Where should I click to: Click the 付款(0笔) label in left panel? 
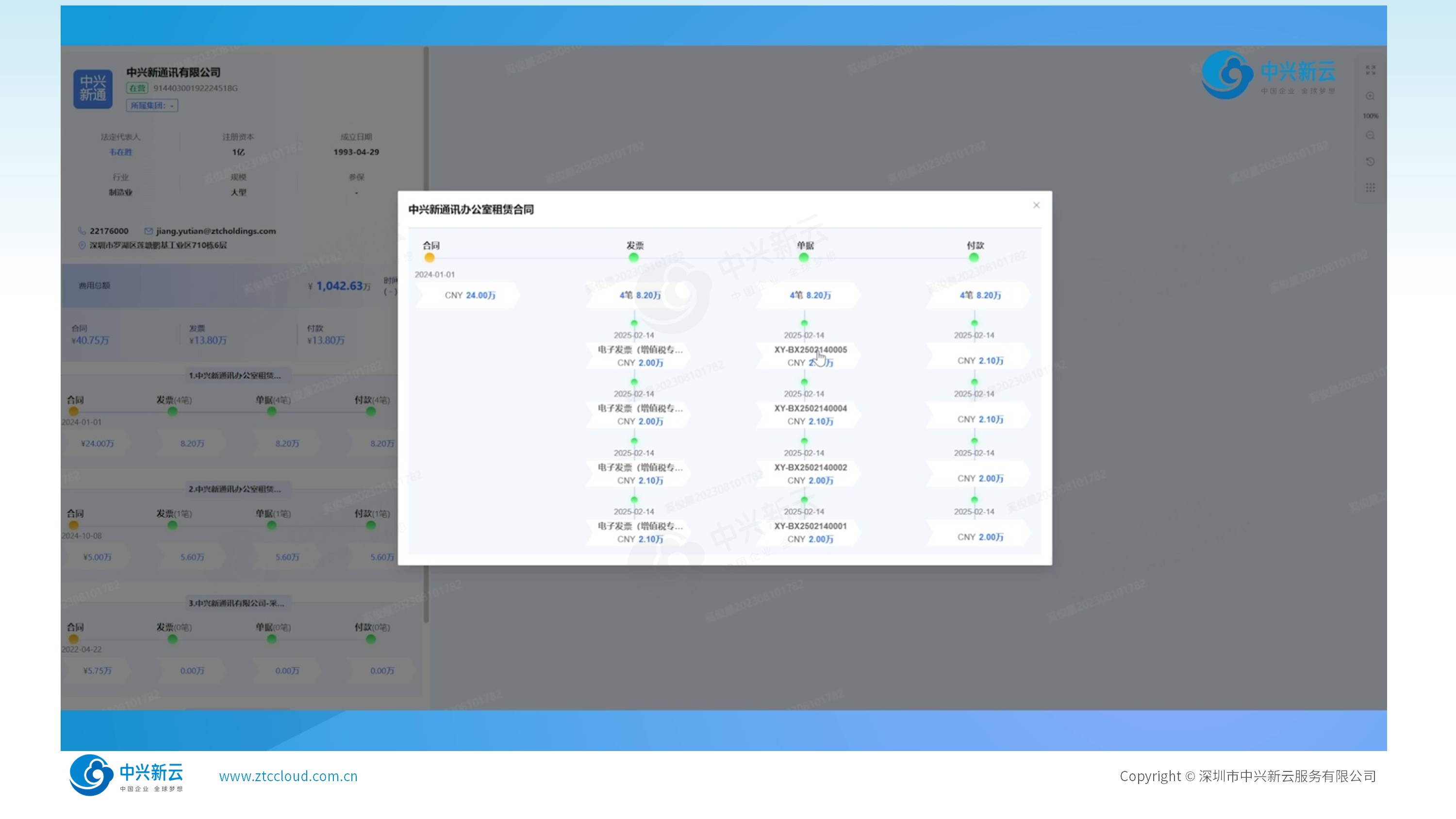pyautogui.click(x=372, y=627)
